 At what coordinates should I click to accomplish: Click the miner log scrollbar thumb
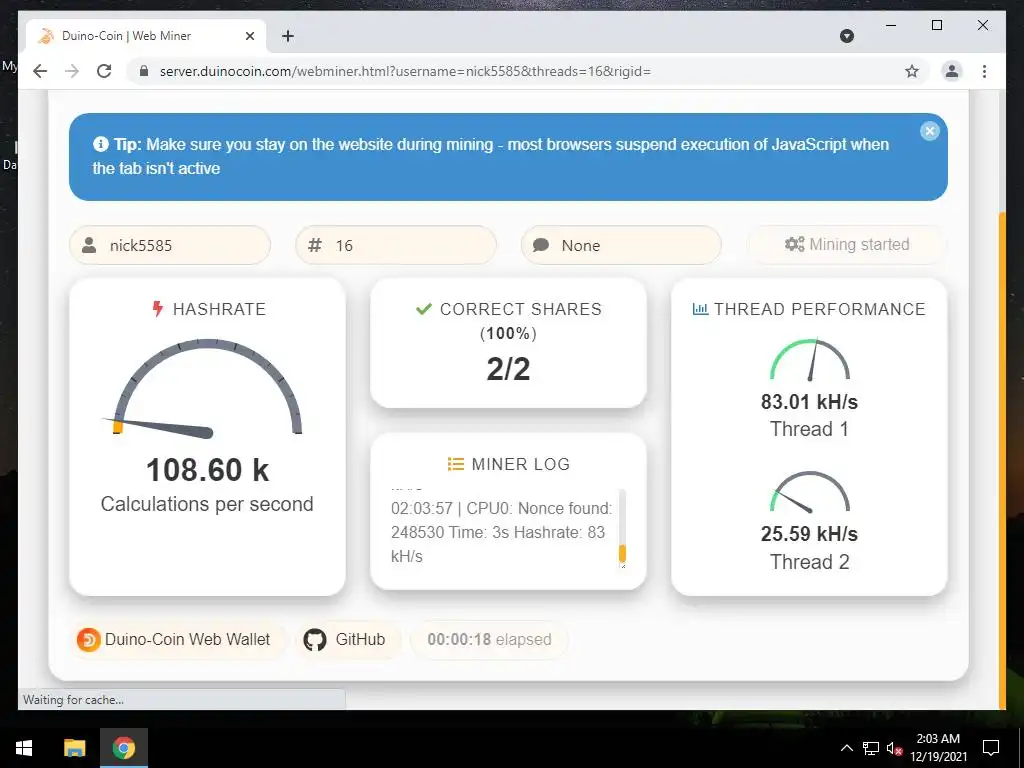622,553
